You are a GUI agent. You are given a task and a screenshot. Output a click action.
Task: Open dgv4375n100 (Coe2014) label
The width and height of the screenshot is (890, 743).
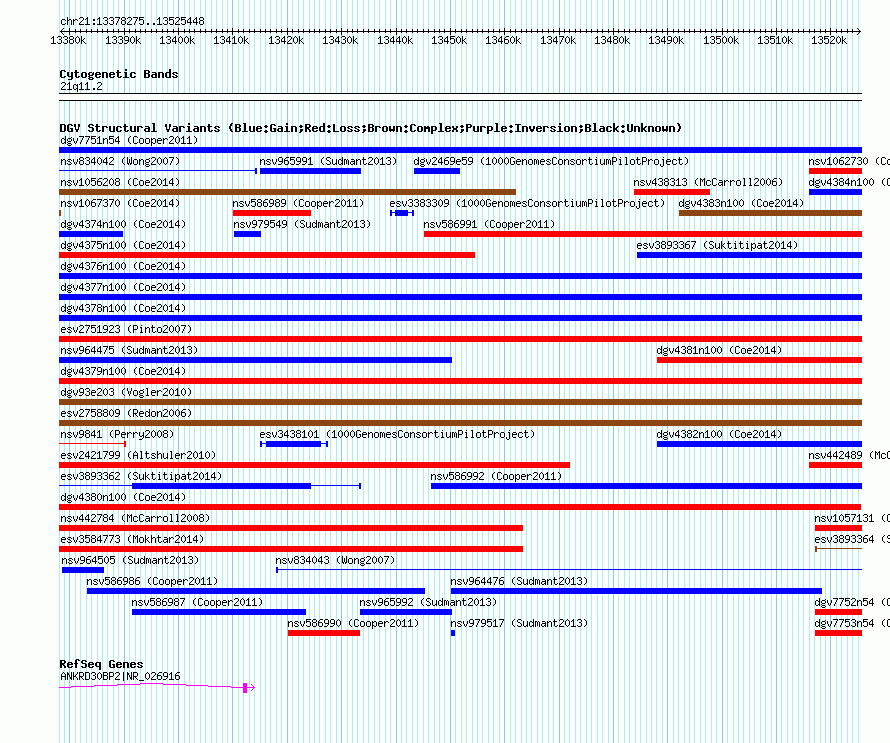click(x=123, y=245)
